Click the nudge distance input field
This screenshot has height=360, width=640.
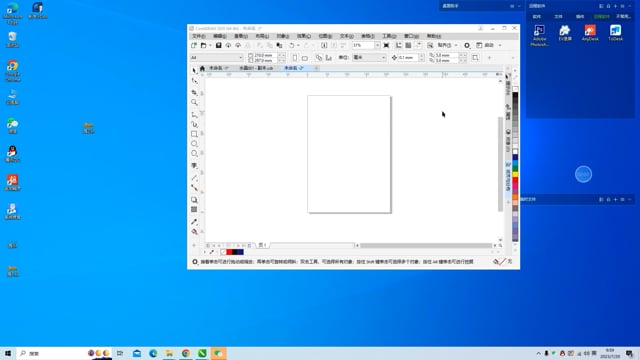[x=408, y=58]
